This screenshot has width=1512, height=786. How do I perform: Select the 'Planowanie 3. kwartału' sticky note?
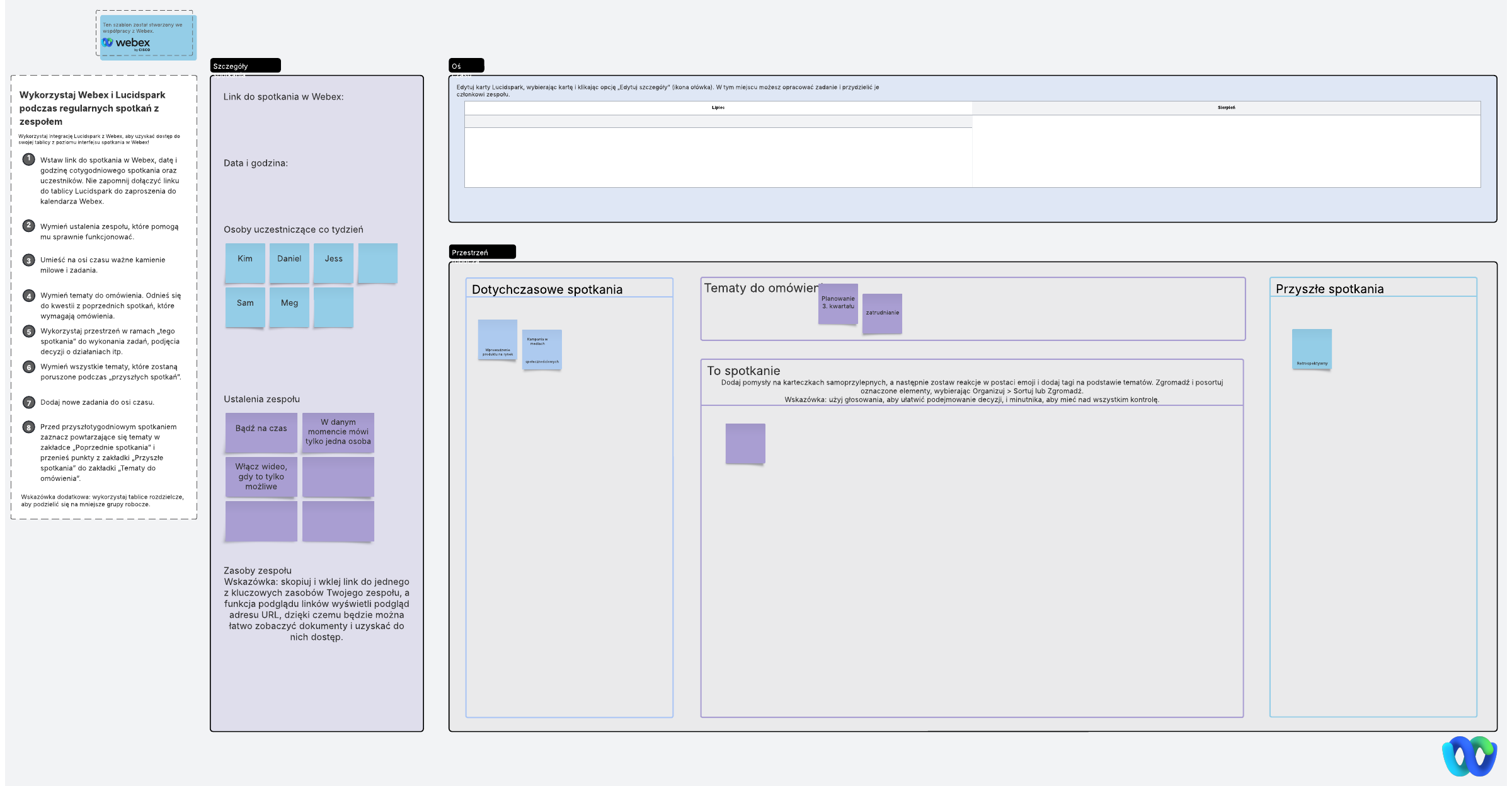pyautogui.click(x=838, y=303)
